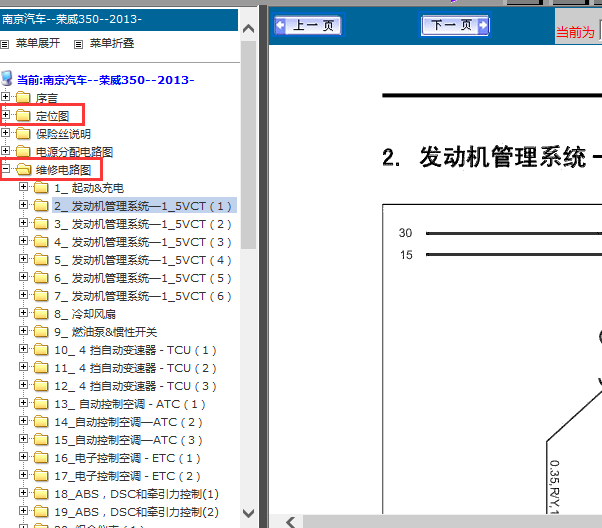The height and width of the screenshot is (528, 602).
Task: Click the folder icon of 1_ 起动&充电
Action: [x=41, y=187]
